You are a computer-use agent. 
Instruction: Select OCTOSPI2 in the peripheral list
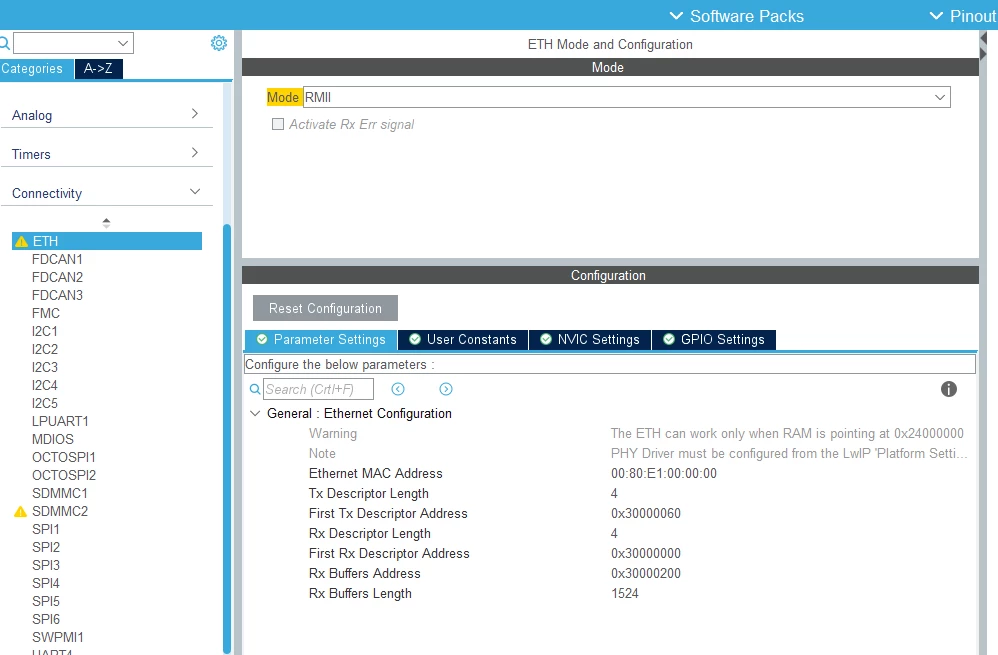coord(64,475)
